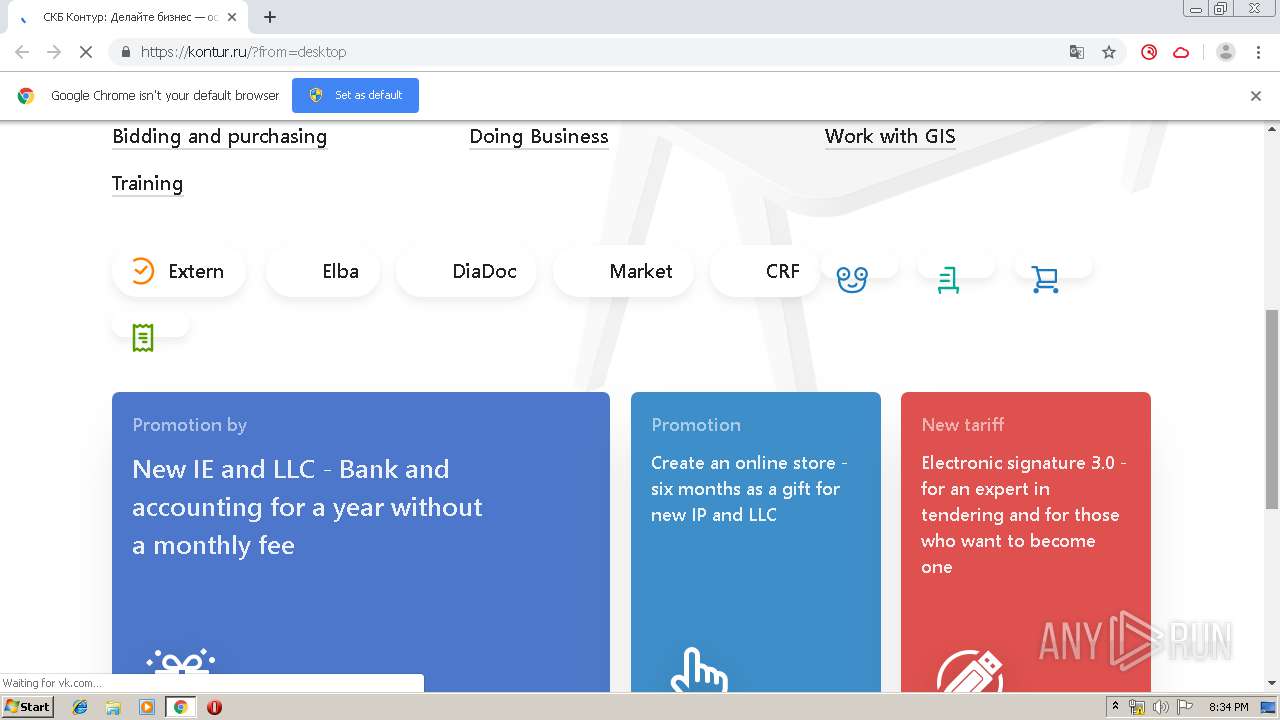View site info via the padlock icon
Screen dimensions: 1280x720
click(125, 52)
